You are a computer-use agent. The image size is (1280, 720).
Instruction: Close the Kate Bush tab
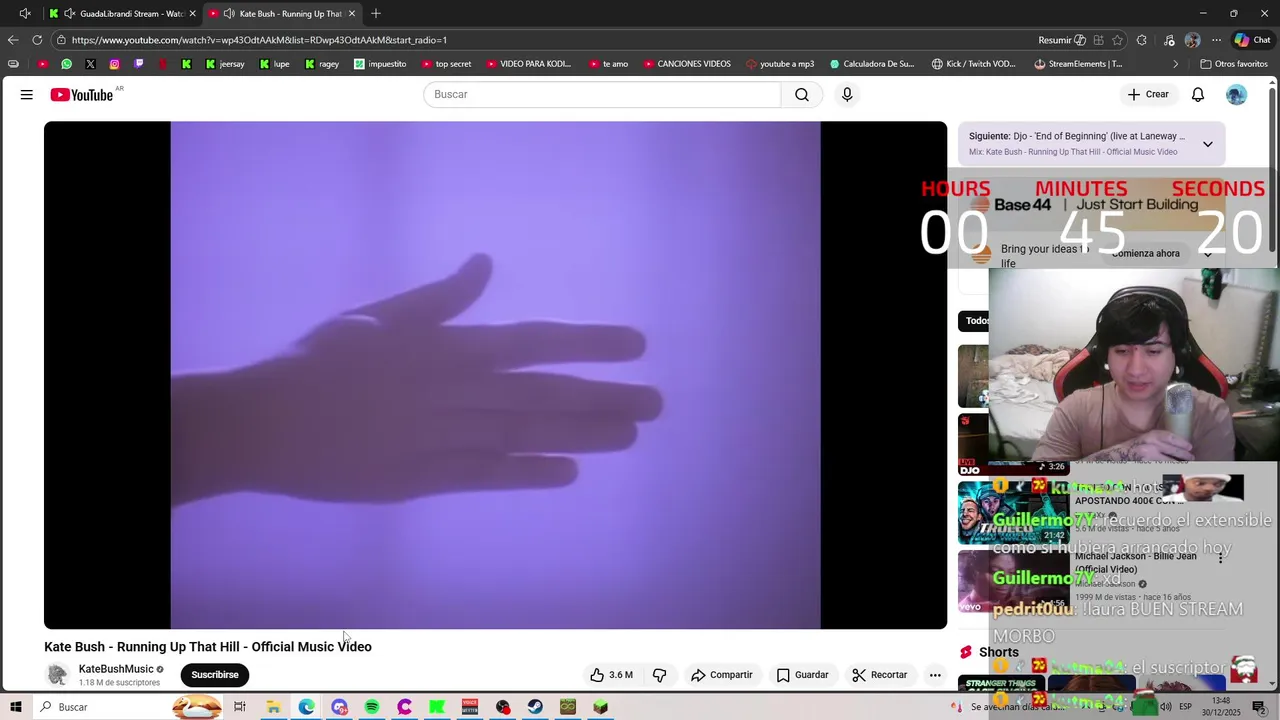[x=352, y=14]
